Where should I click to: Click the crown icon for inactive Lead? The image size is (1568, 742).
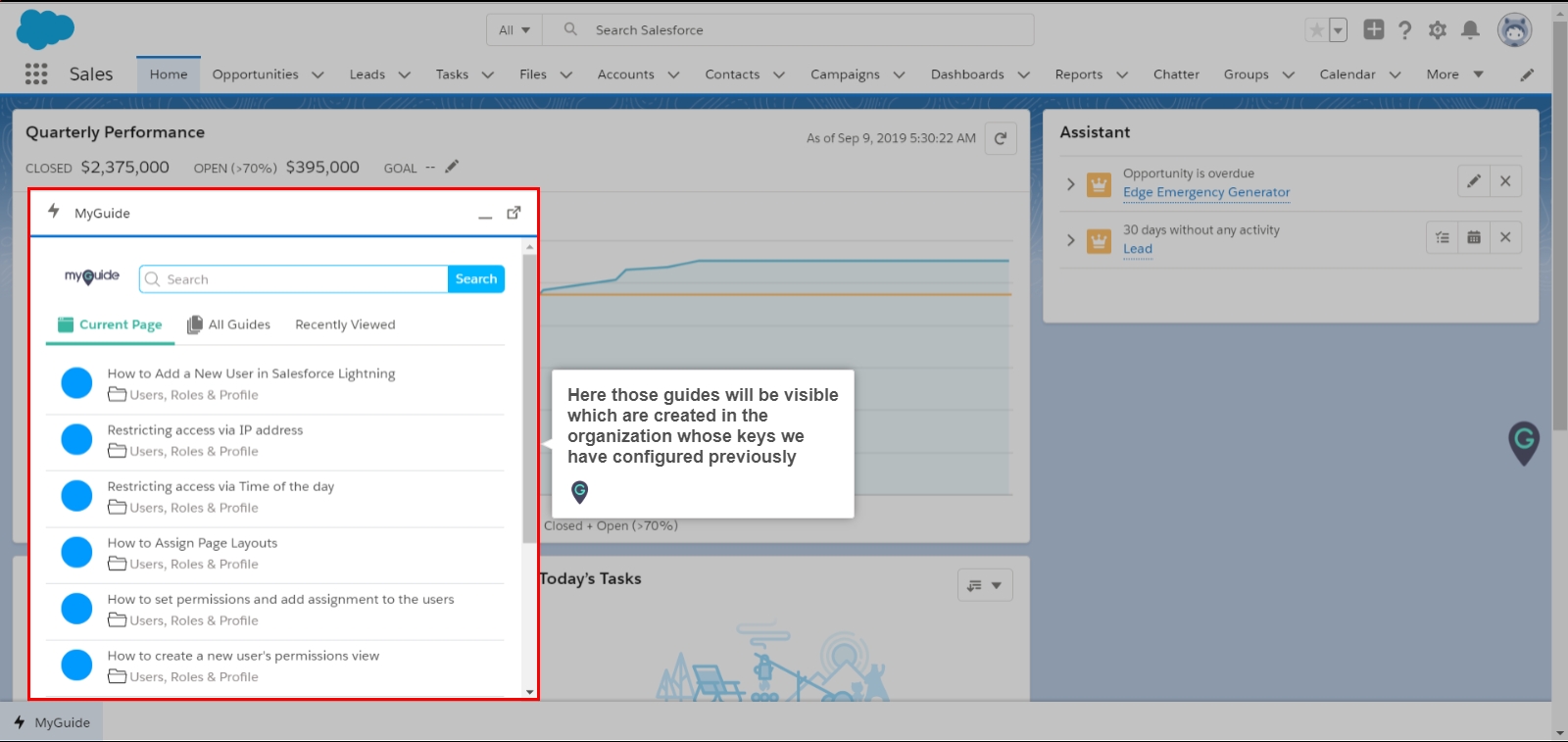click(x=1100, y=240)
